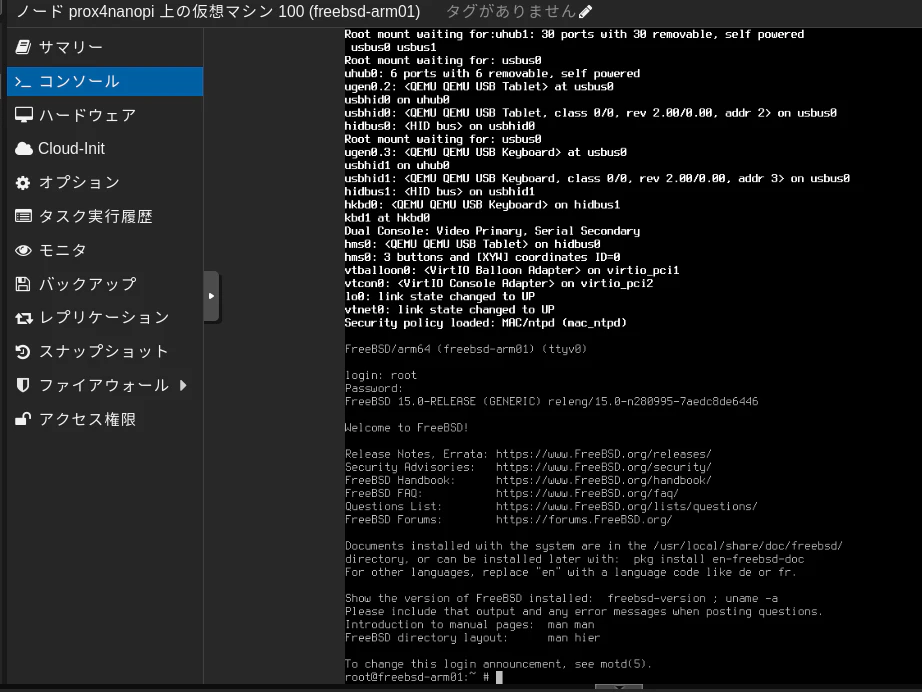Click the 'Dual Console: Video Primary' line
The height and width of the screenshot is (692, 922).
click(492, 231)
